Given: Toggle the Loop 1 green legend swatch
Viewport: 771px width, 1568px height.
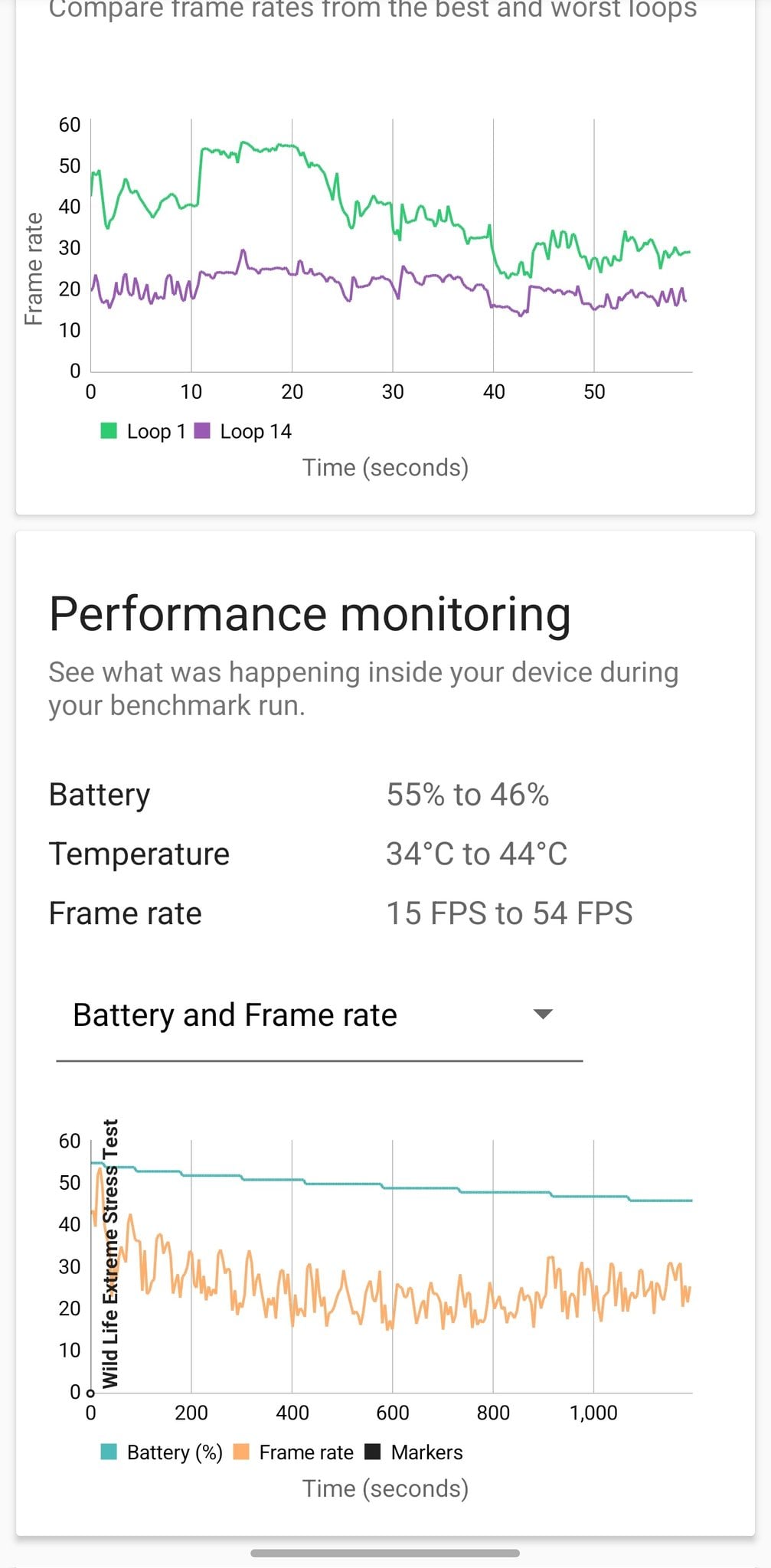Looking at the screenshot, I should tap(109, 431).
